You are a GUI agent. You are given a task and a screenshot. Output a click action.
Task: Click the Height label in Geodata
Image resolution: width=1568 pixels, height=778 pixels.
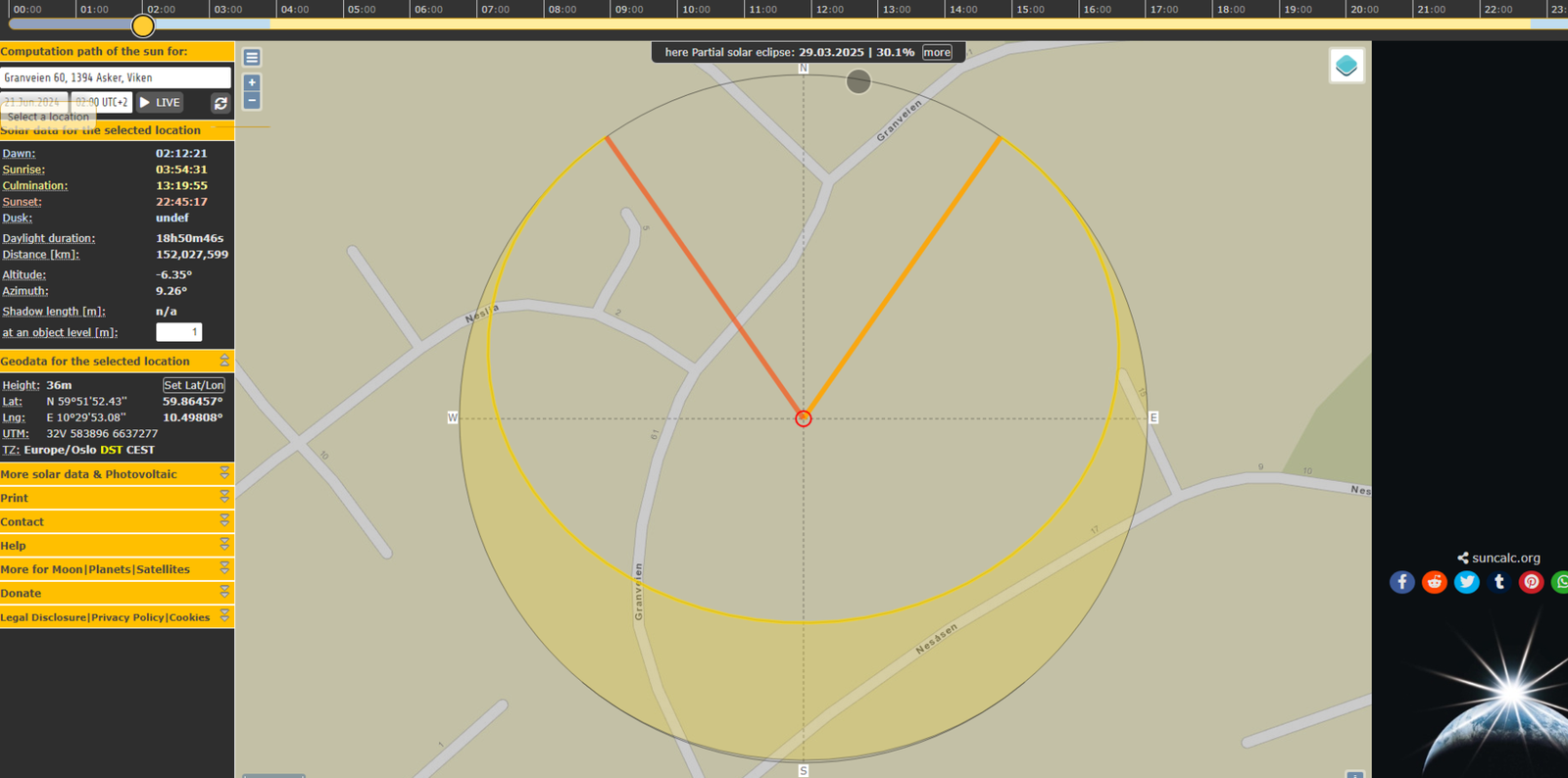coord(22,385)
